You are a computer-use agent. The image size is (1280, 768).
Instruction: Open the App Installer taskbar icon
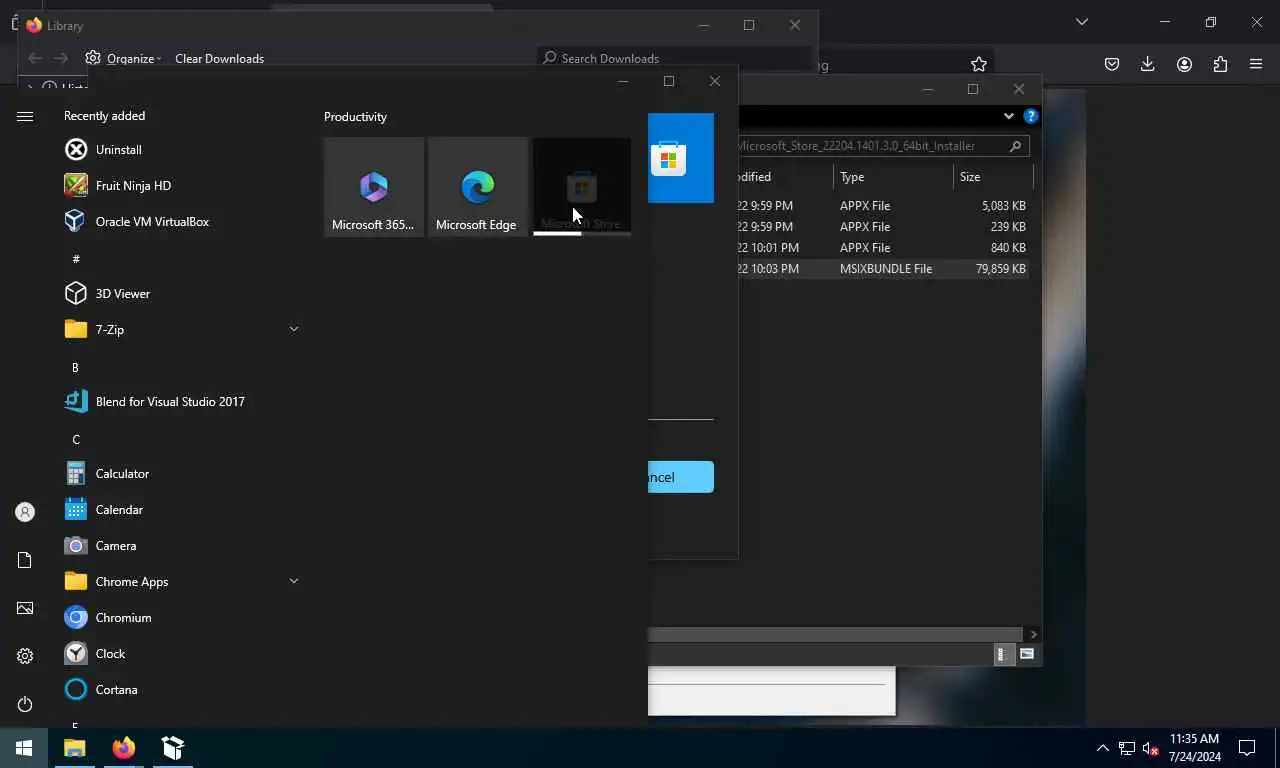pos(173,748)
